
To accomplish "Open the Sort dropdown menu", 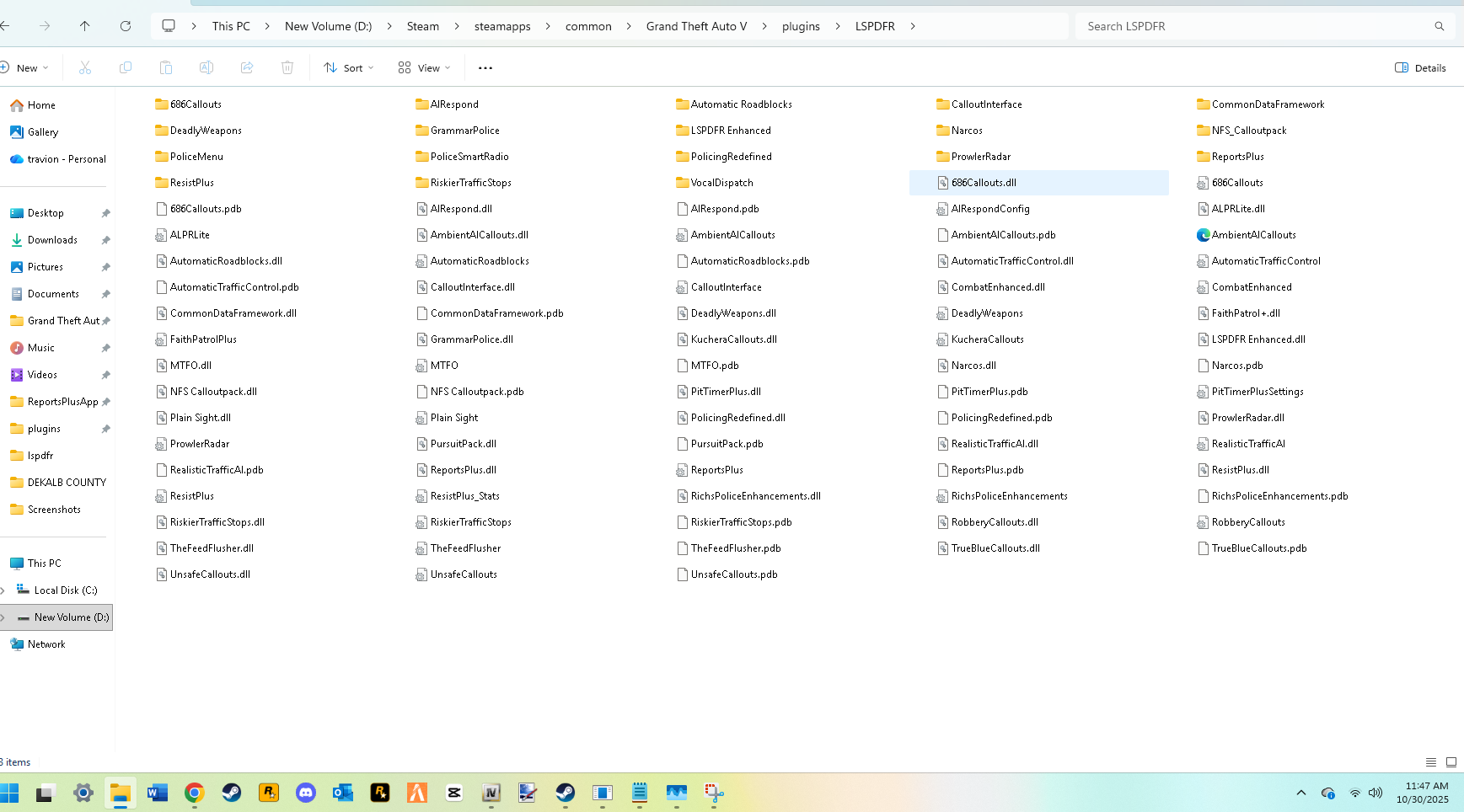I will click(x=349, y=68).
